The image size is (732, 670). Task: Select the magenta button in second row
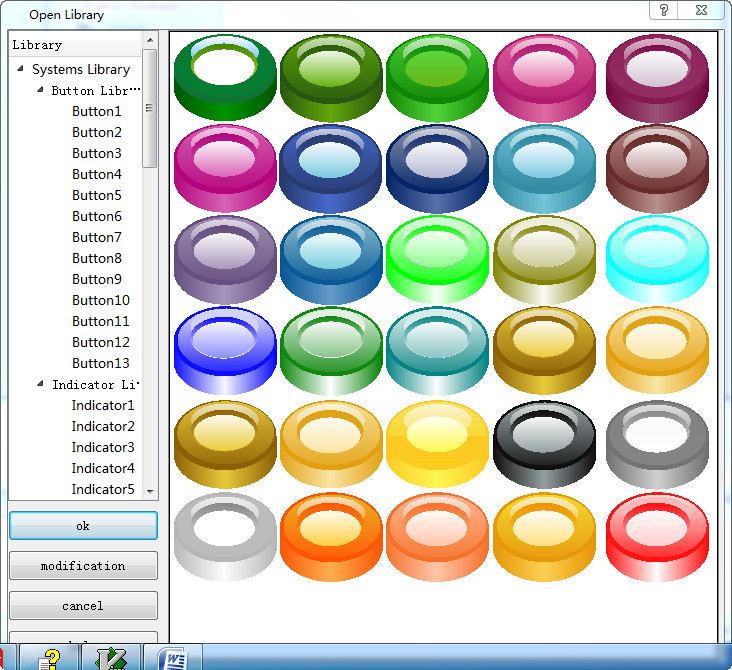[x=225, y=168]
